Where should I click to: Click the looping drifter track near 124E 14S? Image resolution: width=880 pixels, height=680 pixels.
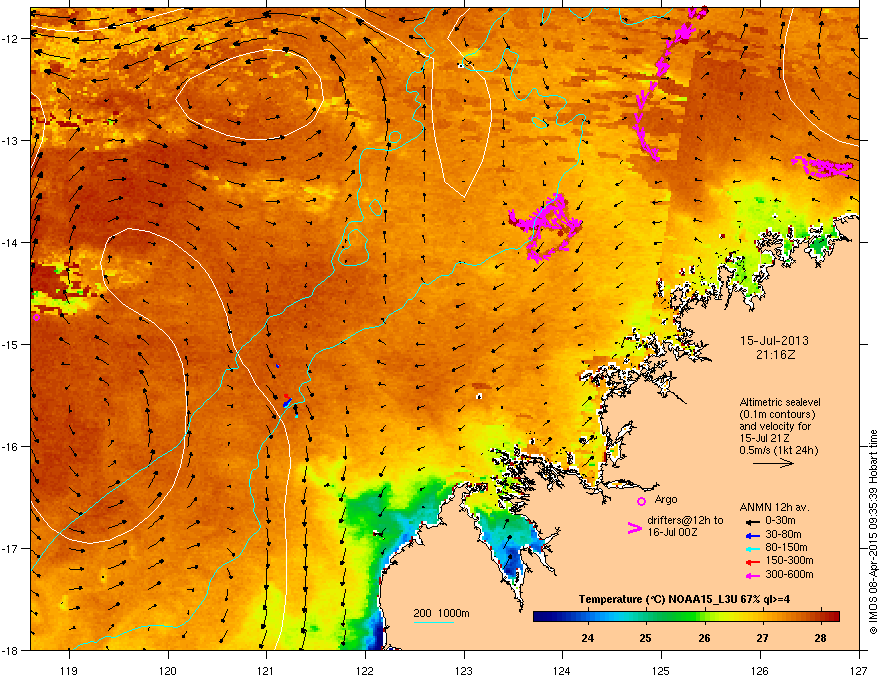546,226
